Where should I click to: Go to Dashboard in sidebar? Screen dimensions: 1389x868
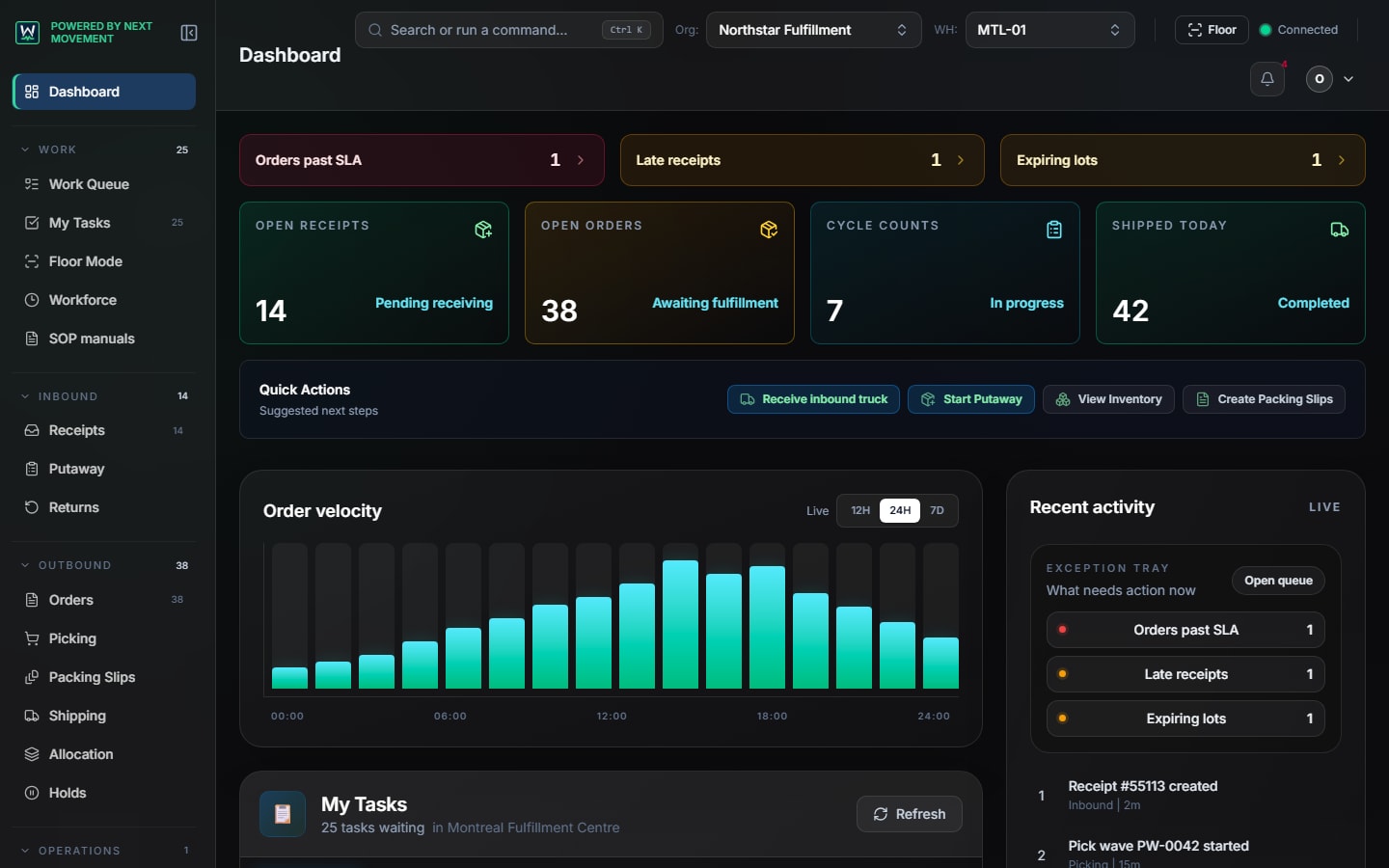point(104,92)
